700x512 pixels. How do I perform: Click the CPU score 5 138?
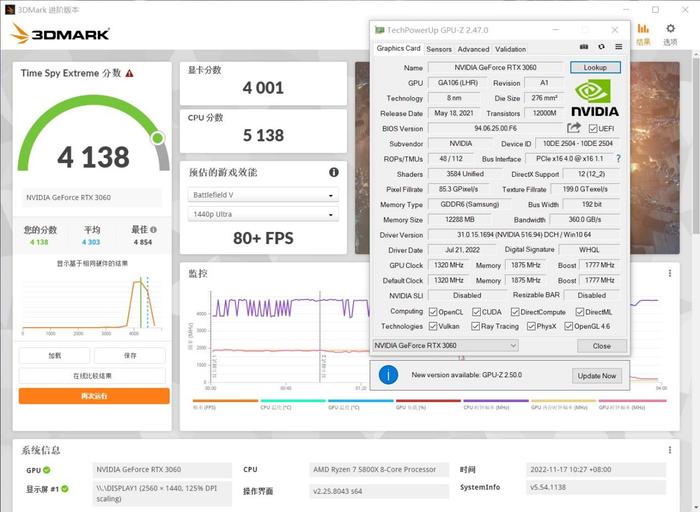pyautogui.click(x=263, y=135)
